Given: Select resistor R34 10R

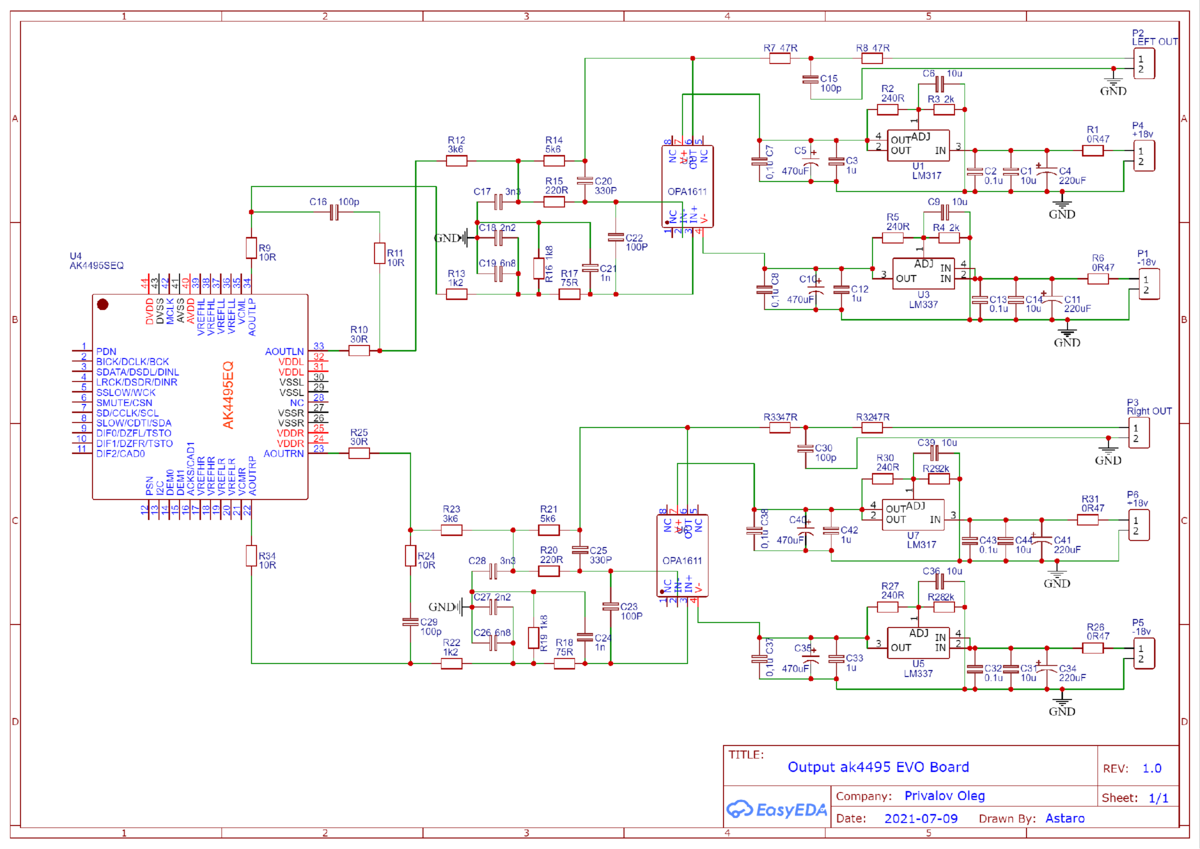Looking at the screenshot, I should point(251,556).
